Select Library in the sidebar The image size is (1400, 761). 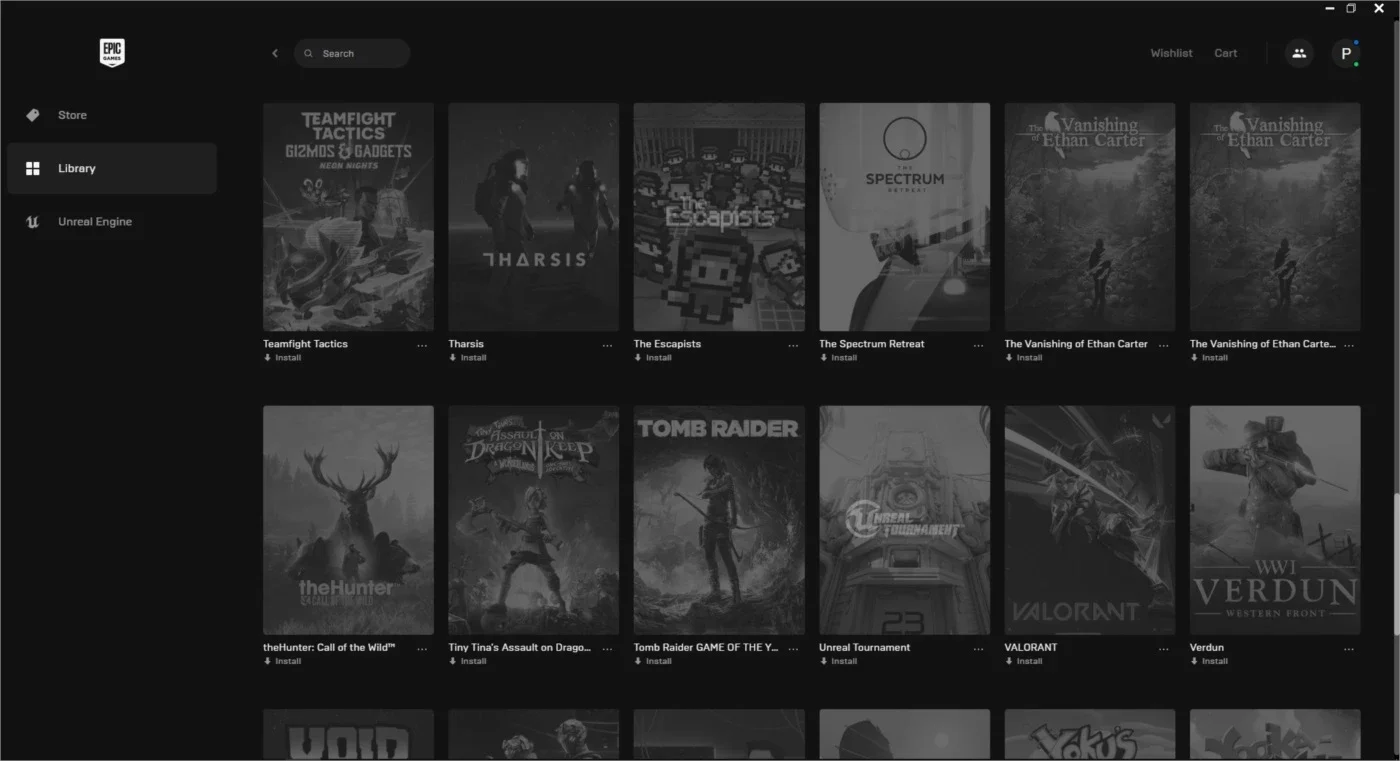pos(112,168)
